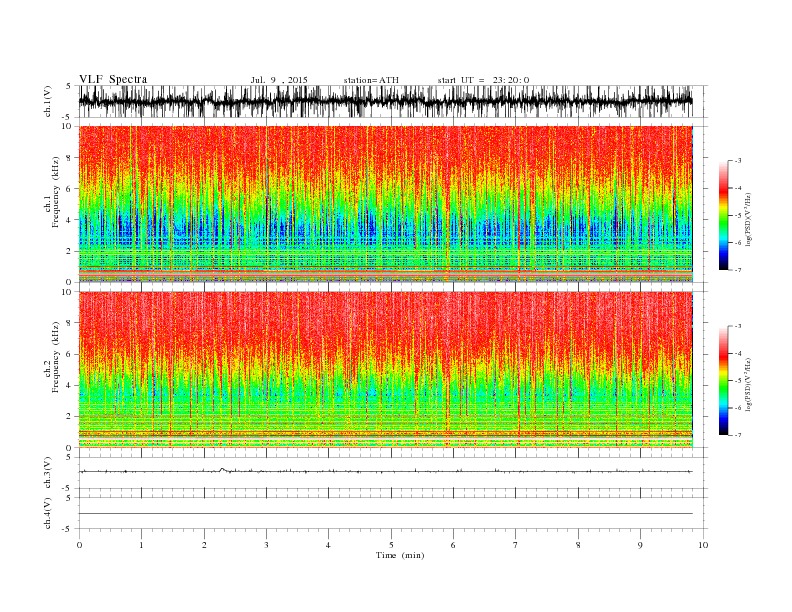
Task: Click time-axis tick label "3"
Action: [x=266, y=545]
